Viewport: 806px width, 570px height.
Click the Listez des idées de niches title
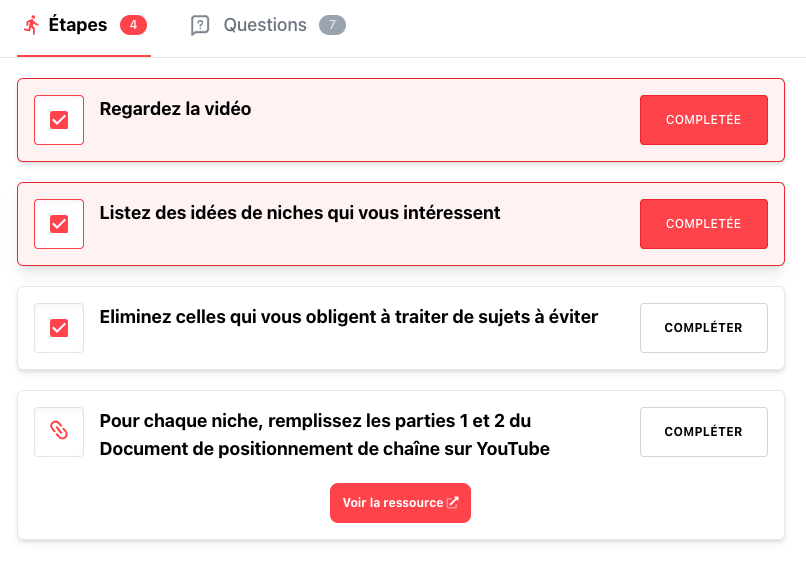point(300,213)
